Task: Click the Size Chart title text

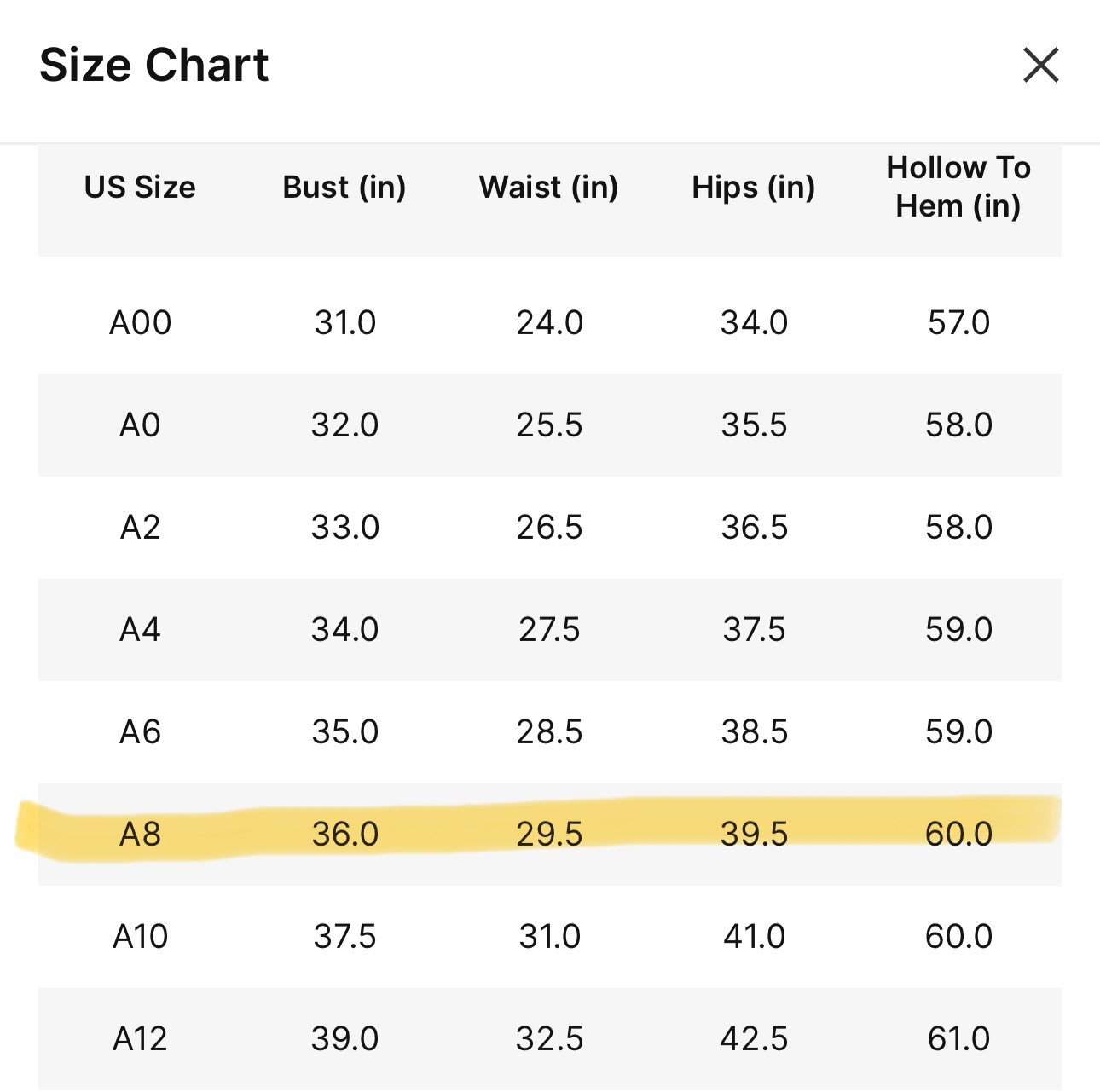Action: coord(154,65)
